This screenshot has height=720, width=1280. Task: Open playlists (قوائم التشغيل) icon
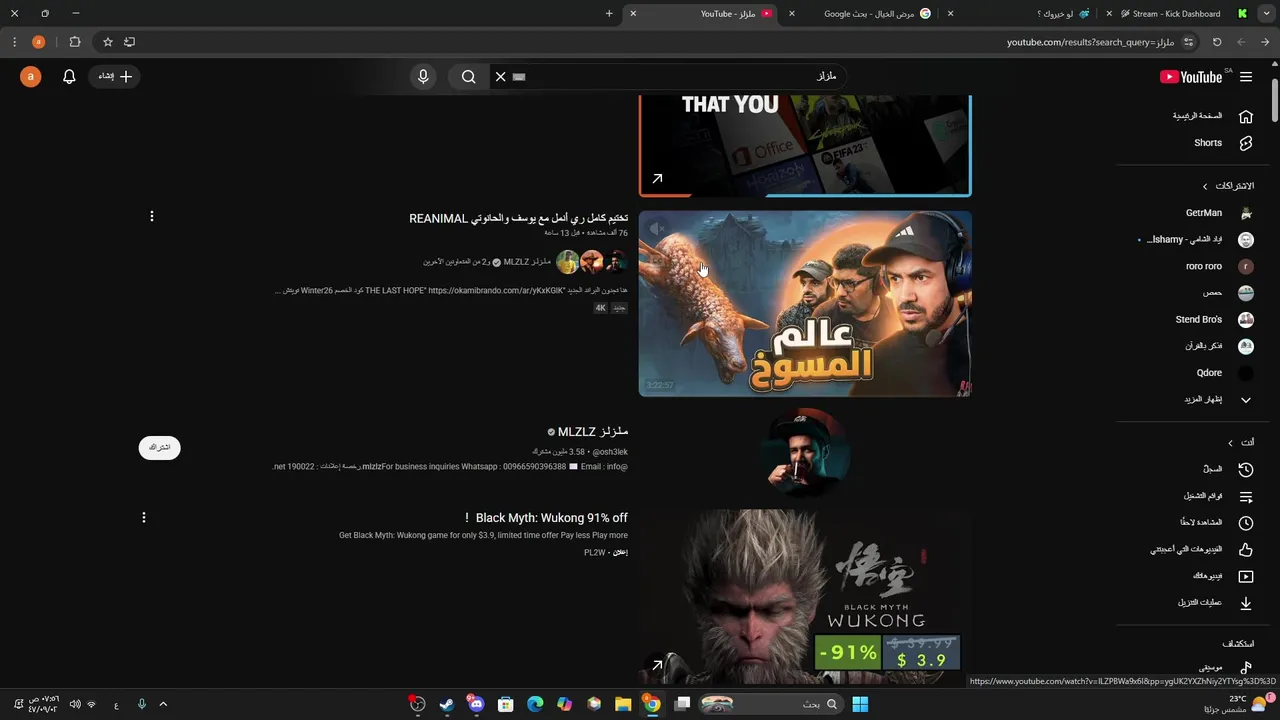pyautogui.click(x=1246, y=496)
